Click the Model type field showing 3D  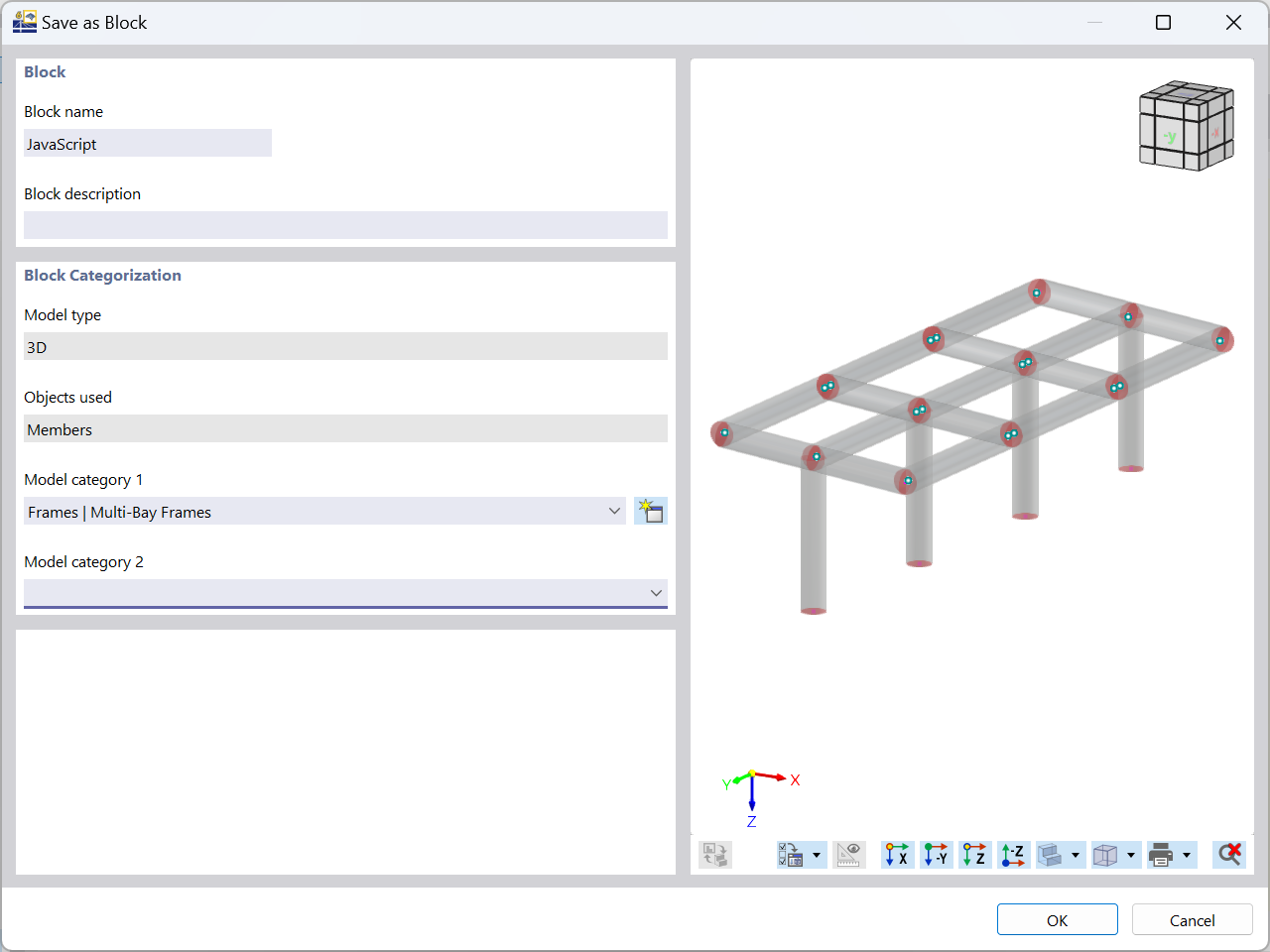pyautogui.click(x=345, y=347)
